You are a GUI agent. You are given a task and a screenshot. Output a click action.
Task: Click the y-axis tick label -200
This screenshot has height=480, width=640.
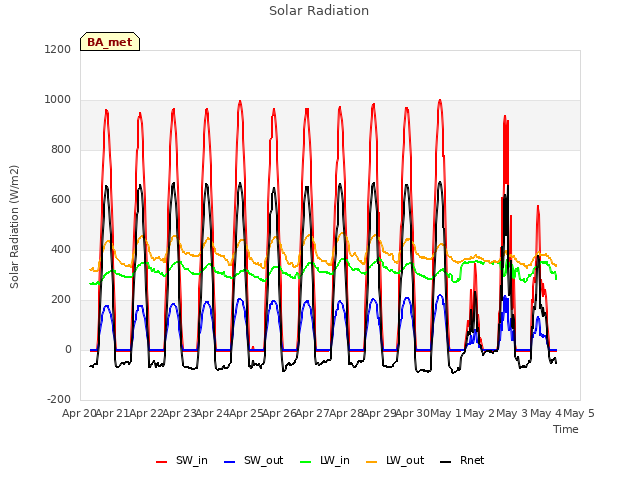pyautogui.click(x=59, y=400)
